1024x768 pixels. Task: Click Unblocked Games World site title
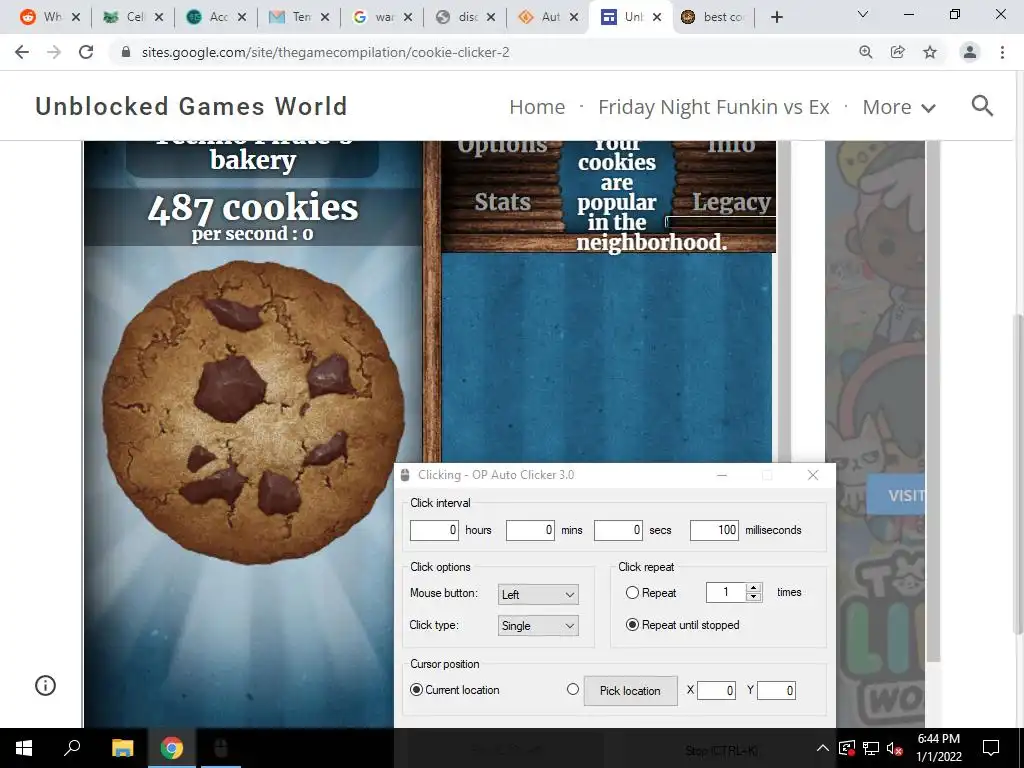point(191,106)
